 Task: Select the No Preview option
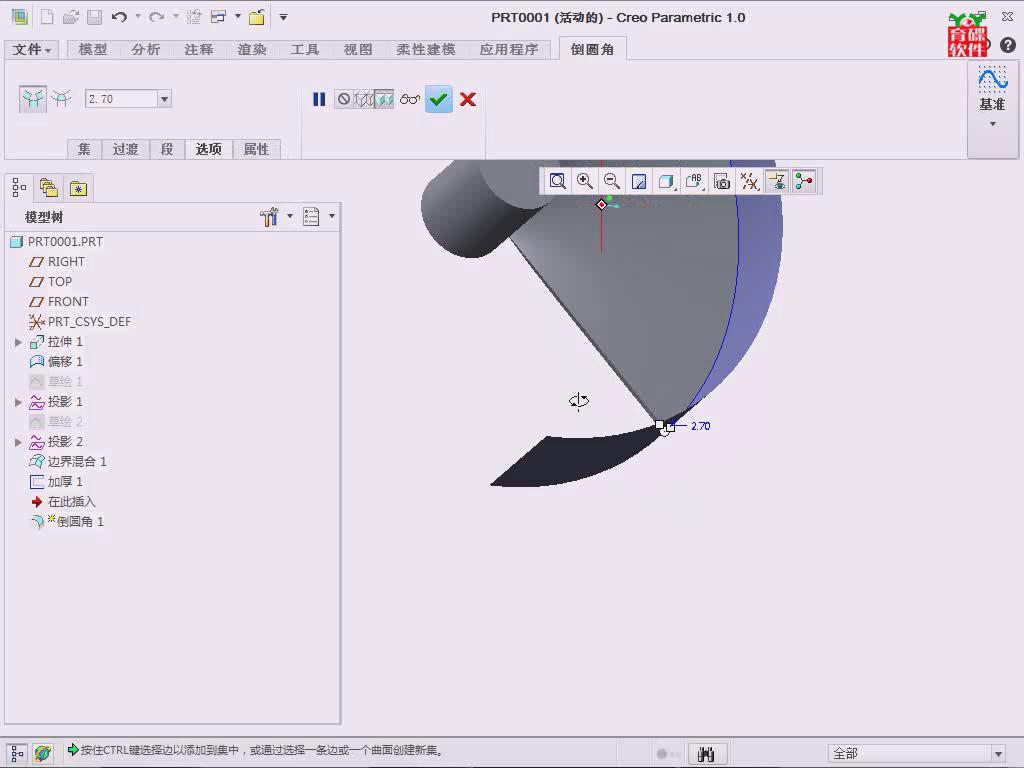(344, 99)
